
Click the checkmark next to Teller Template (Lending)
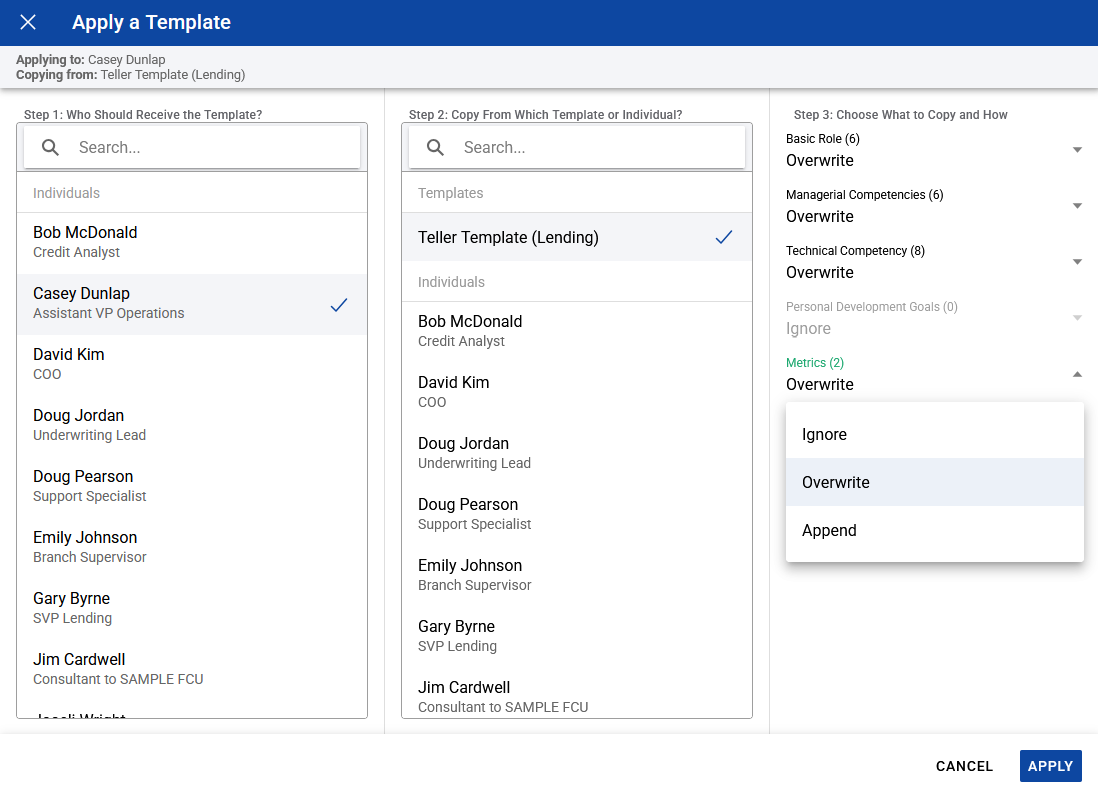point(724,237)
